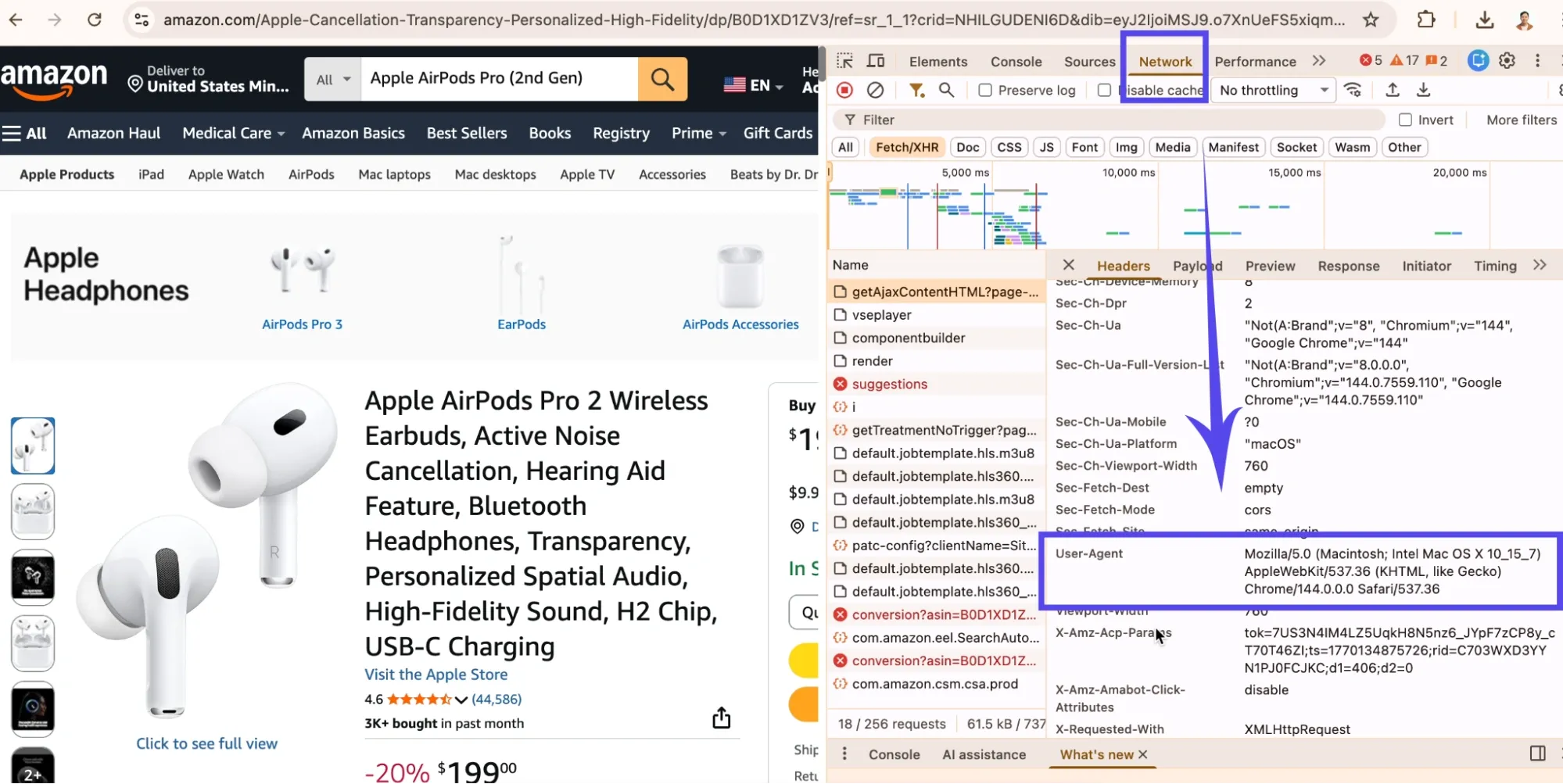Select the inspect element cursor tool

tap(844, 60)
